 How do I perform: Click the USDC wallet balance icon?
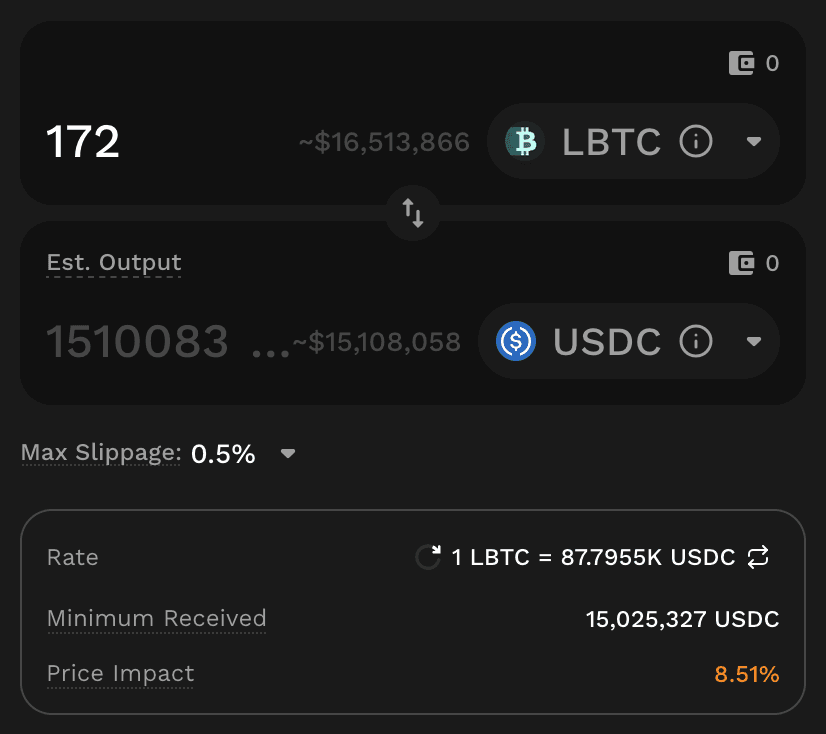[x=741, y=264]
